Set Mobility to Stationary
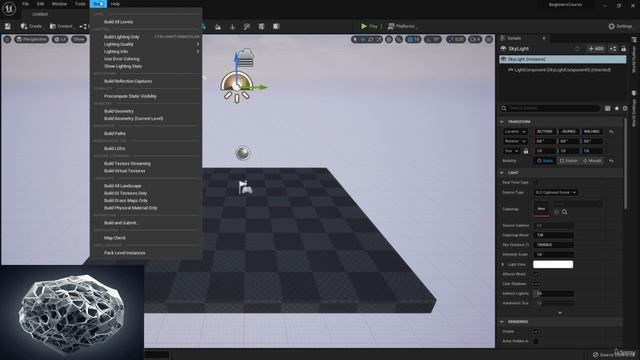This screenshot has height=360, width=640. (569, 161)
